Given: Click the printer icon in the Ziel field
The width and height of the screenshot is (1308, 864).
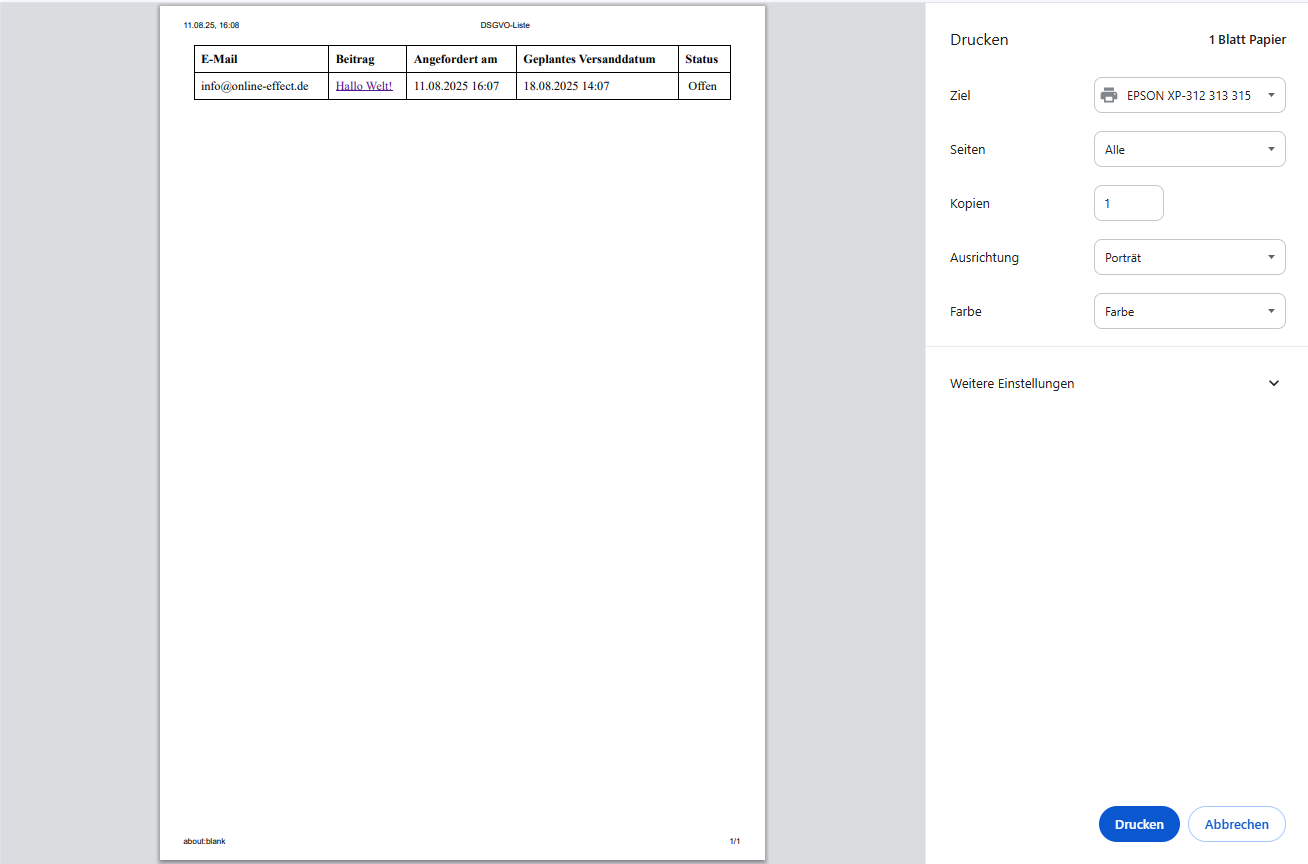Looking at the screenshot, I should (1109, 96).
